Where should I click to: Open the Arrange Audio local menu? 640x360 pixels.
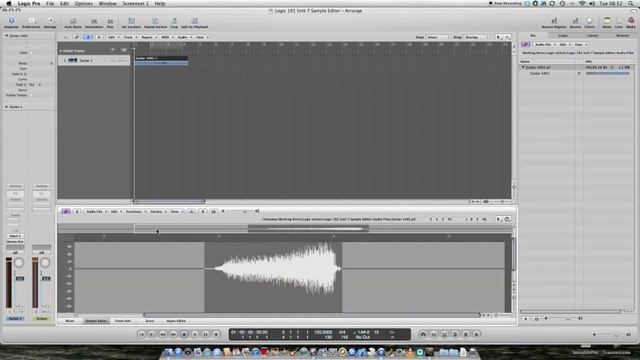pos(184,37)
